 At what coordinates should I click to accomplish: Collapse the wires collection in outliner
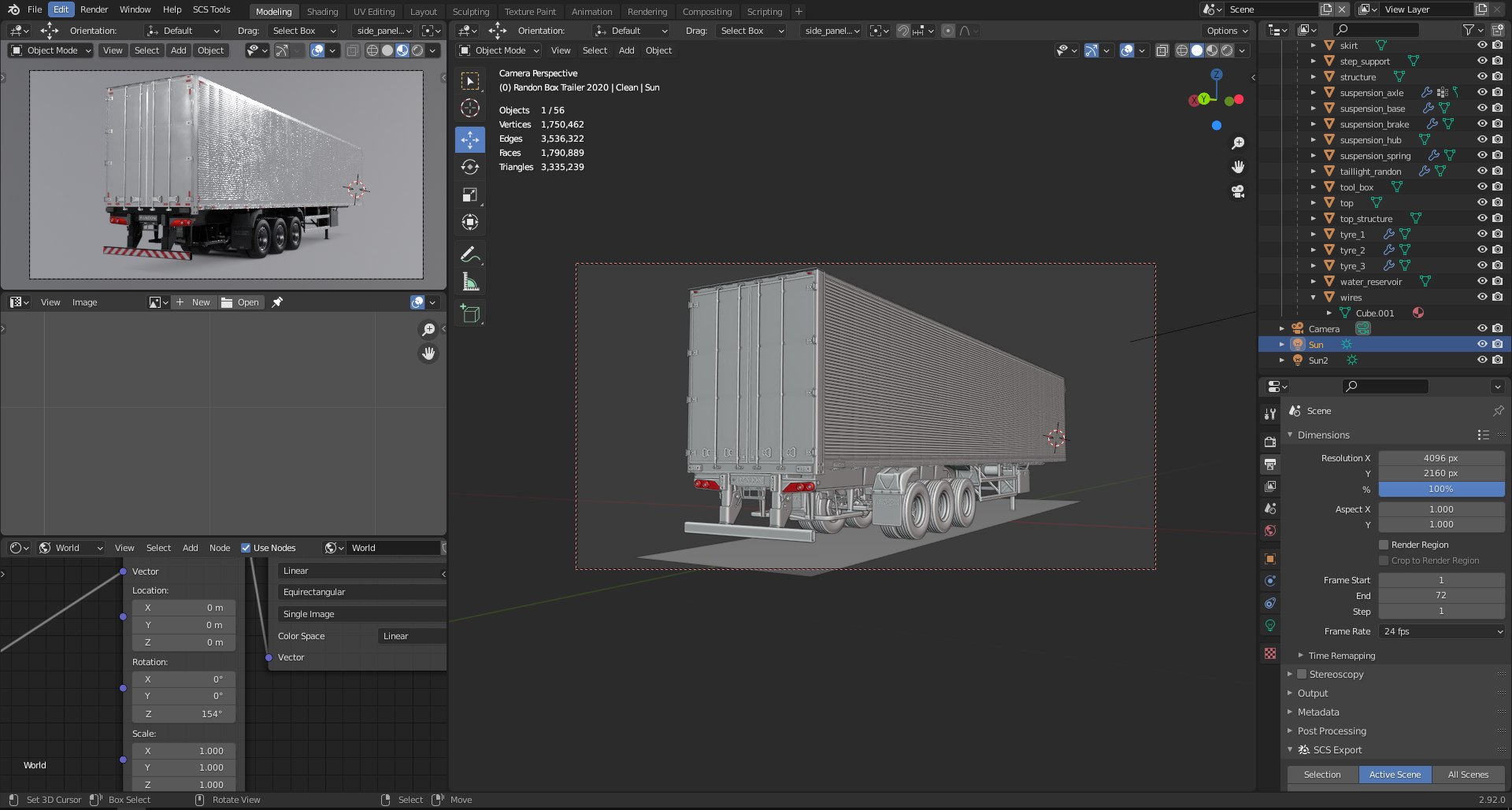tap(1313, 298)
